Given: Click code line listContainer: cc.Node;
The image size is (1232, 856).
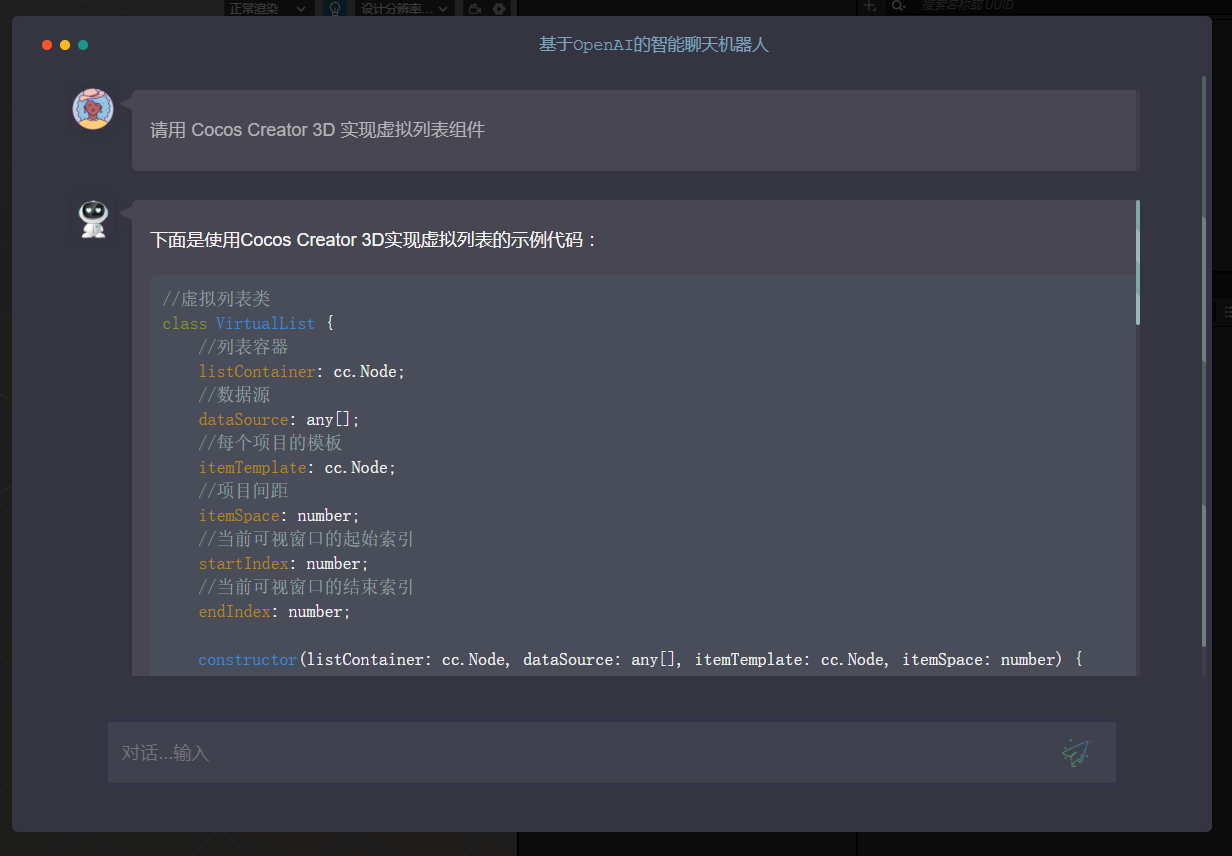Looking at the screenshot, I should pos(302,371).
